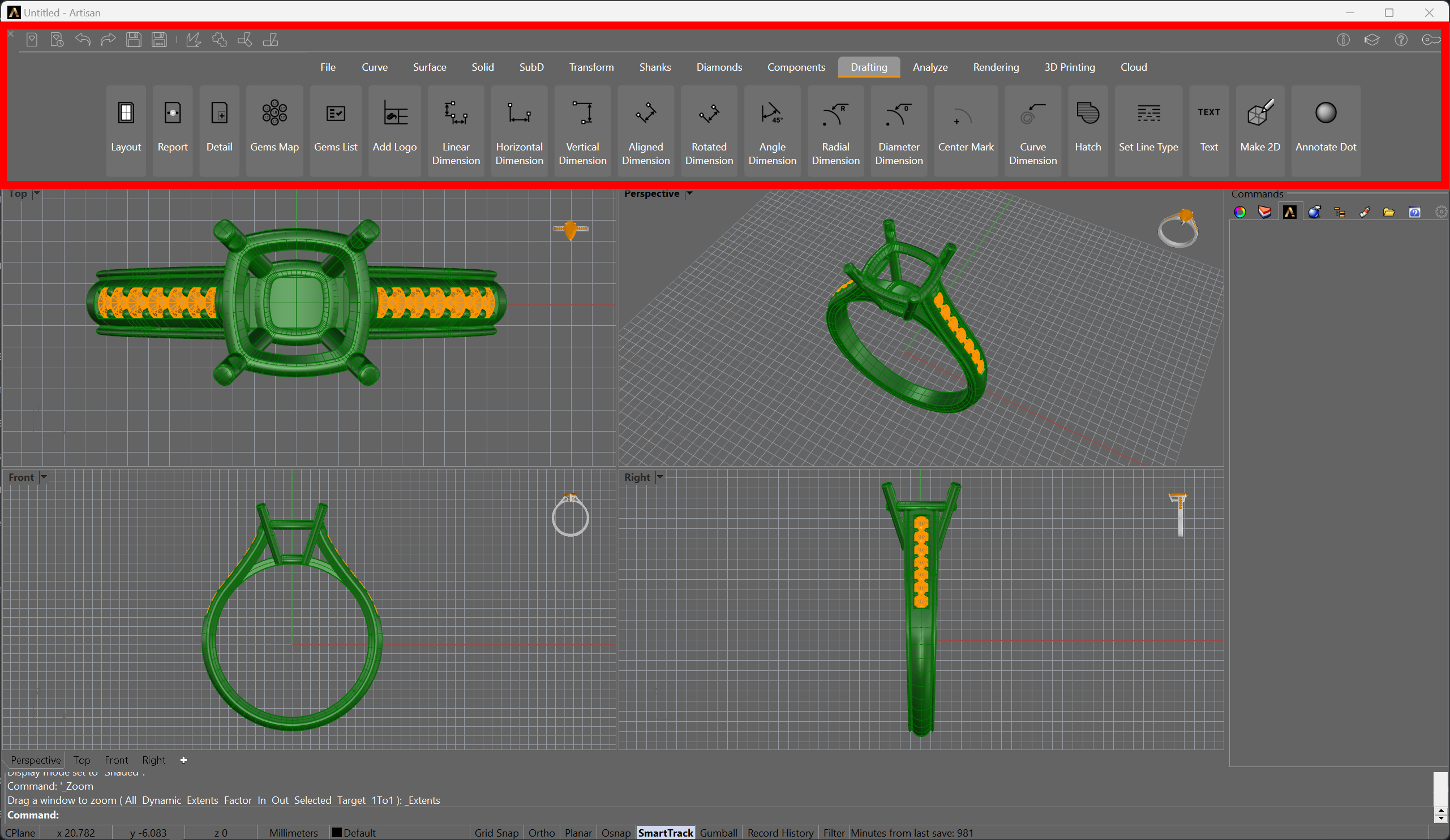The width and height of the screenshot is (1450, 840).
Task: Open the 3D Printing tab
Action: point(1069,67)
